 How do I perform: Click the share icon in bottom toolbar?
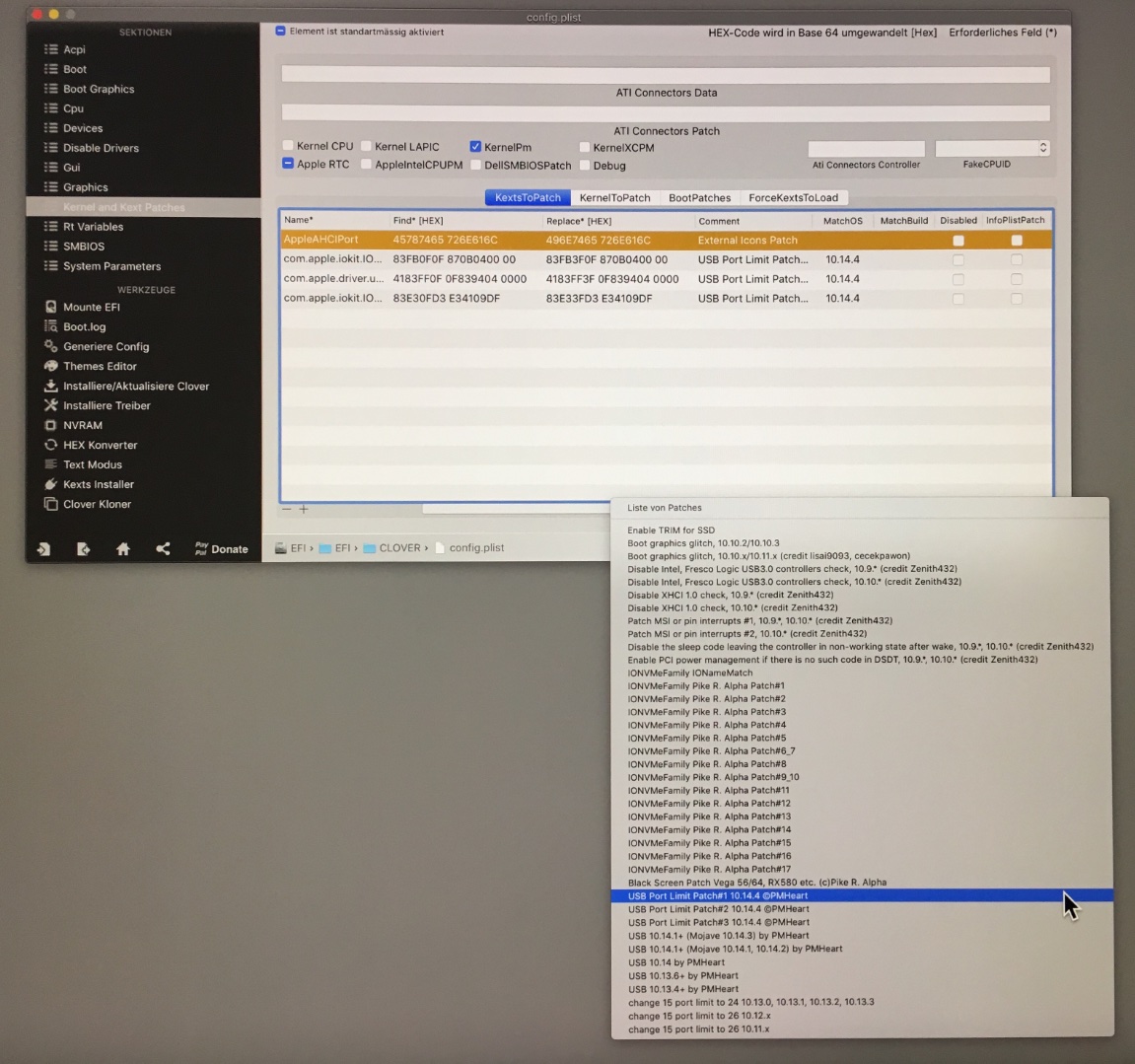pos(163,548)
